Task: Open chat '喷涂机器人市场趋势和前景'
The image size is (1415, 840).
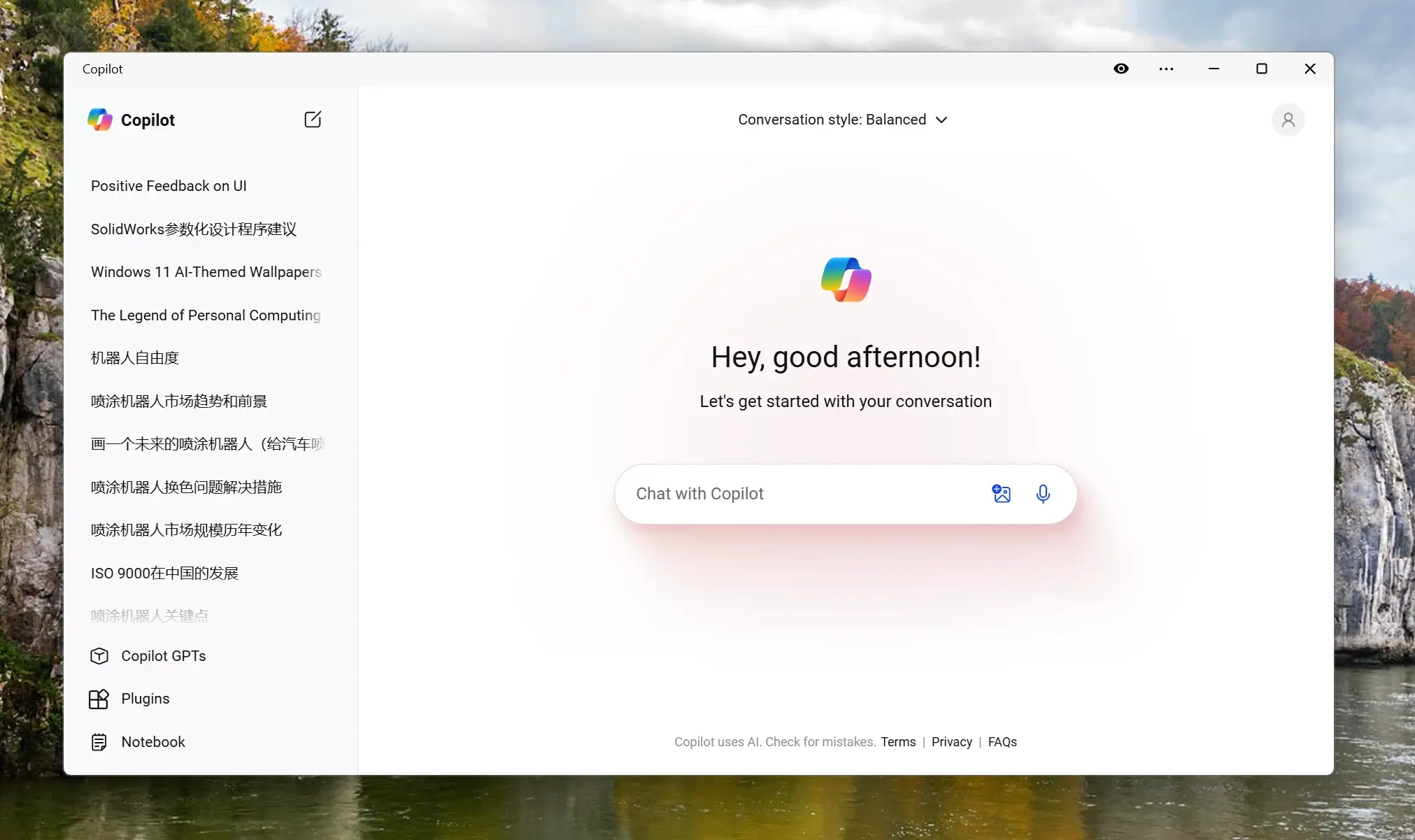Action: pyautogui.click(x=179, y=401)
